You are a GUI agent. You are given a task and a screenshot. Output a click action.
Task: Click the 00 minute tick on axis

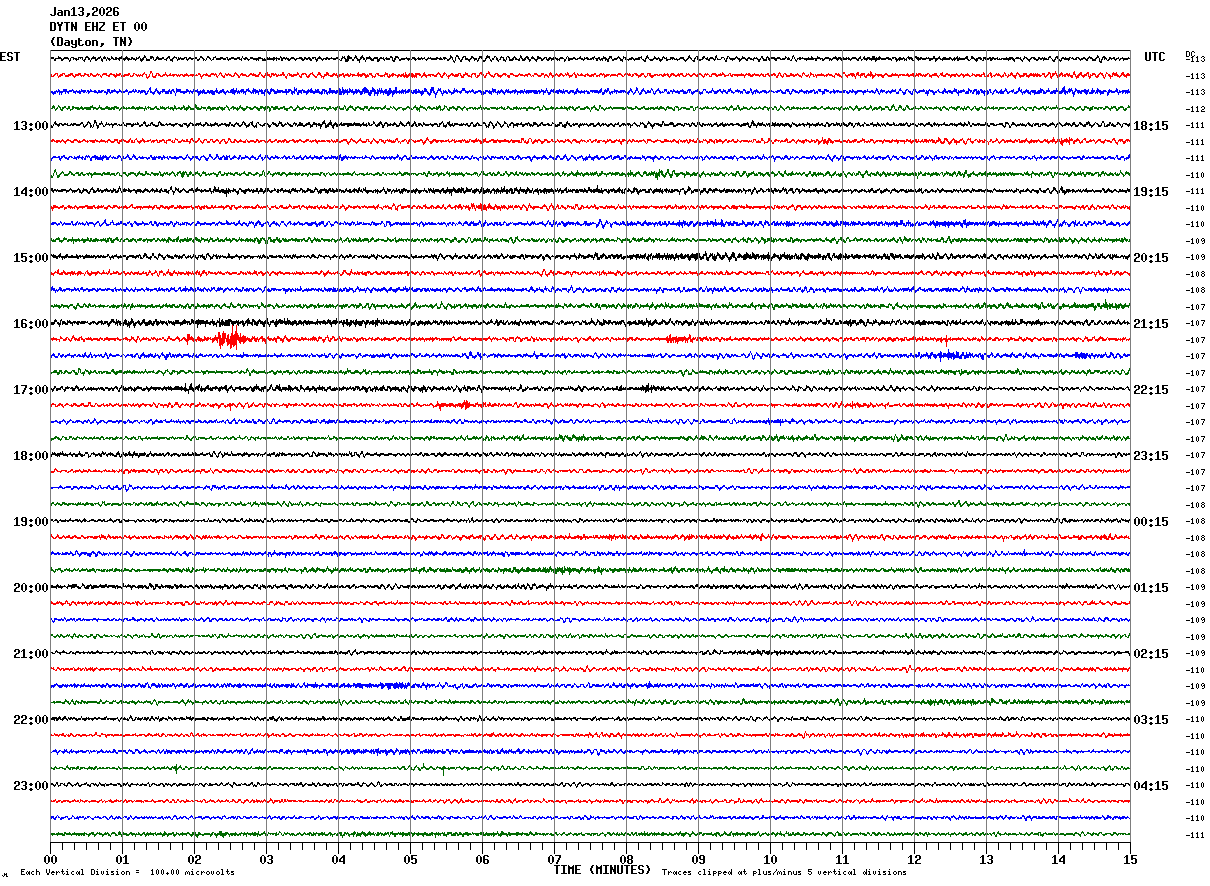coord(50,859)
